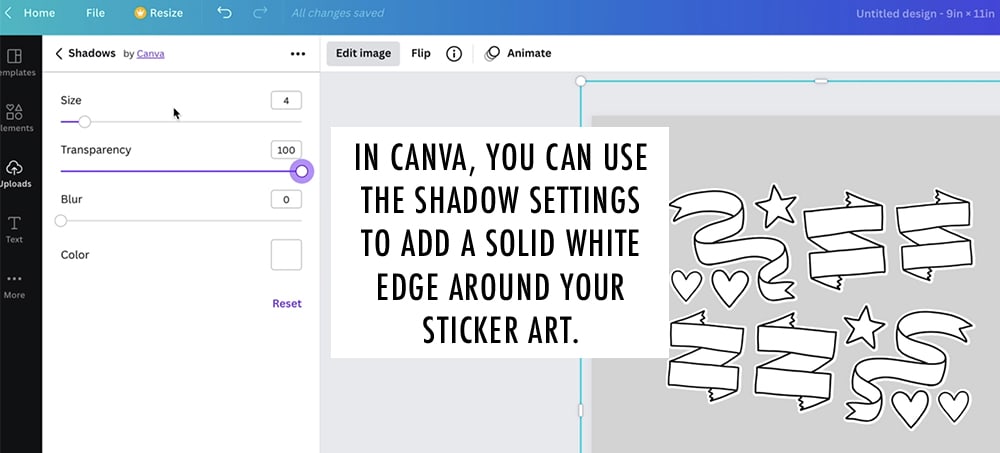
Task: Click the Transparency slider handle
Action: coord(302,171)
